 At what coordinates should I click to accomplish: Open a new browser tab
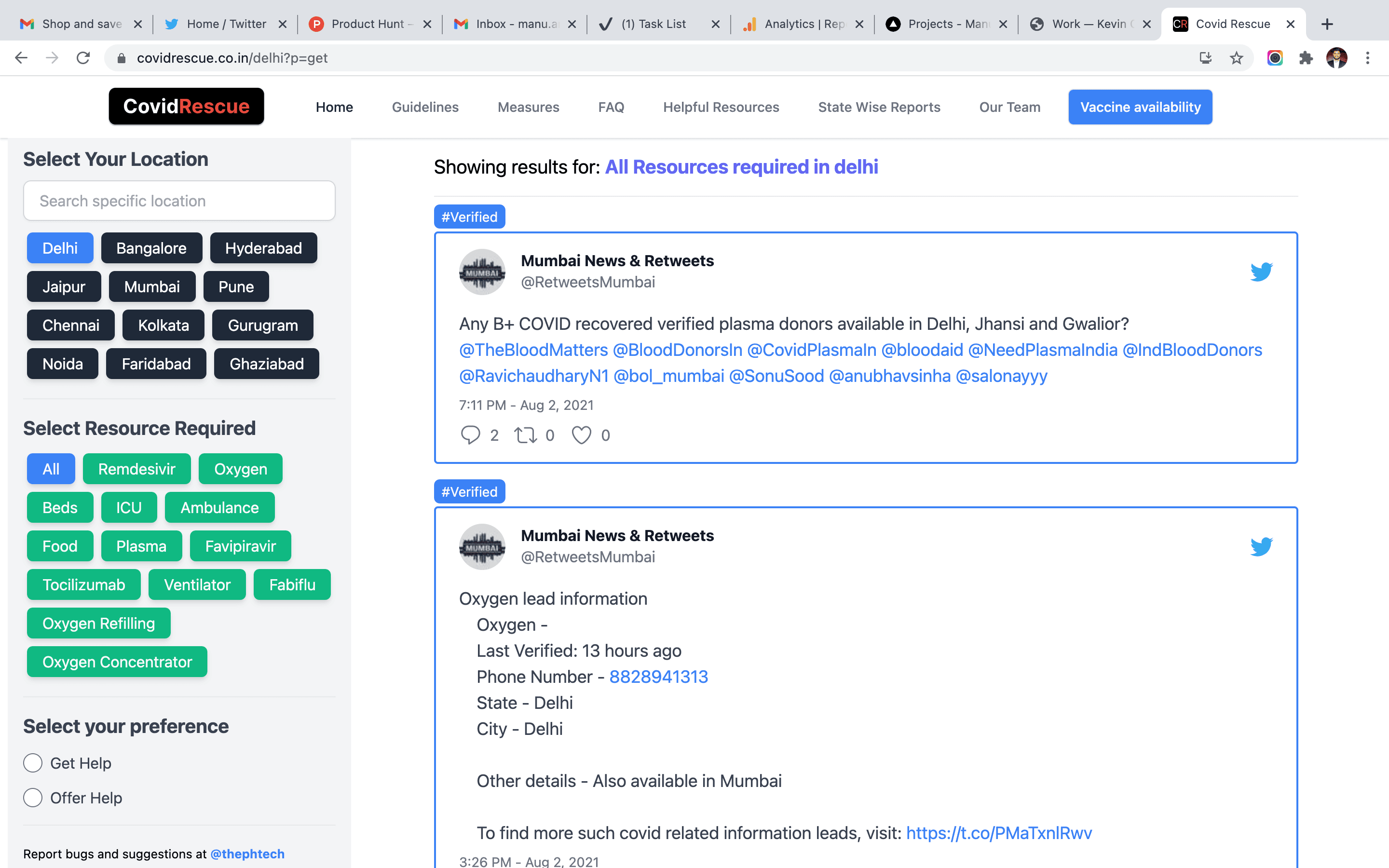click(1327, 24)
